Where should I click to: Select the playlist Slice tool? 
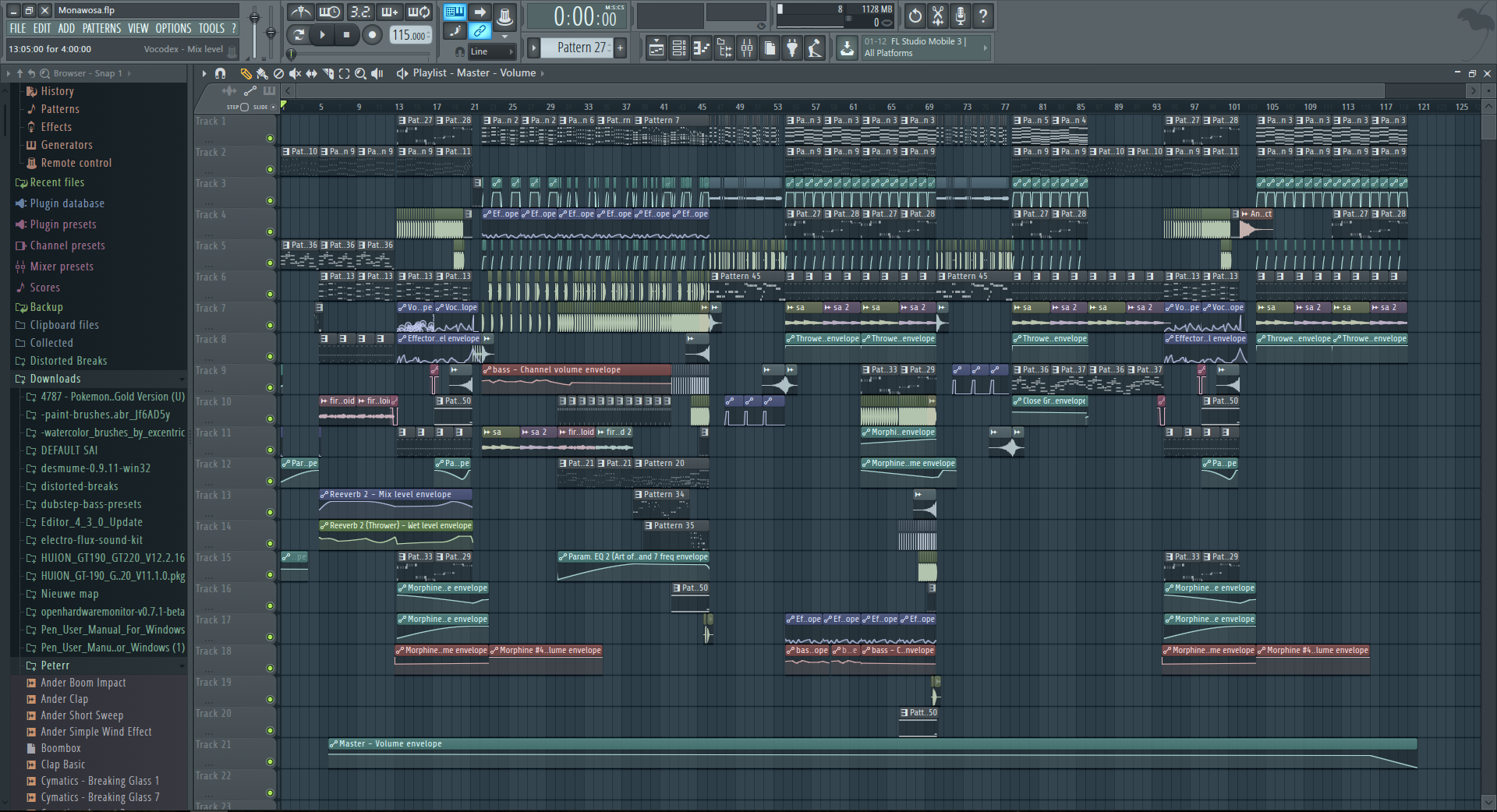(327, 73)
